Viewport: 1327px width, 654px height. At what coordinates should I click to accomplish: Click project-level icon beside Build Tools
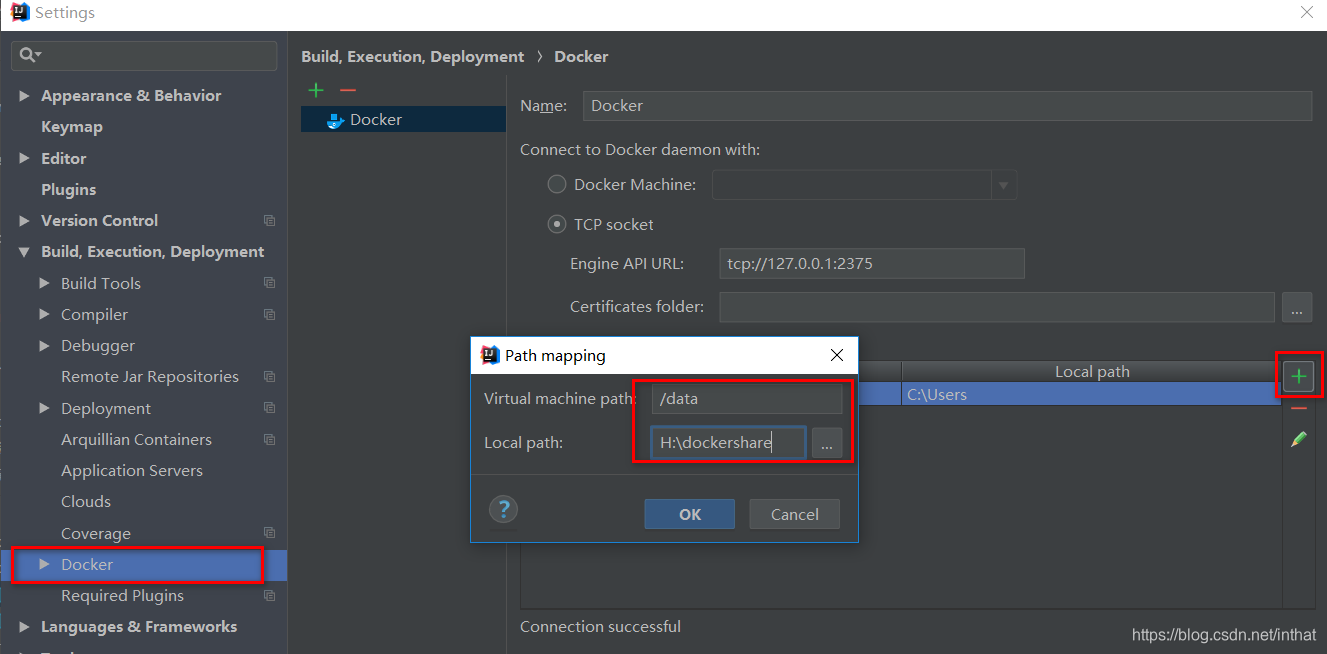[269, 283]
